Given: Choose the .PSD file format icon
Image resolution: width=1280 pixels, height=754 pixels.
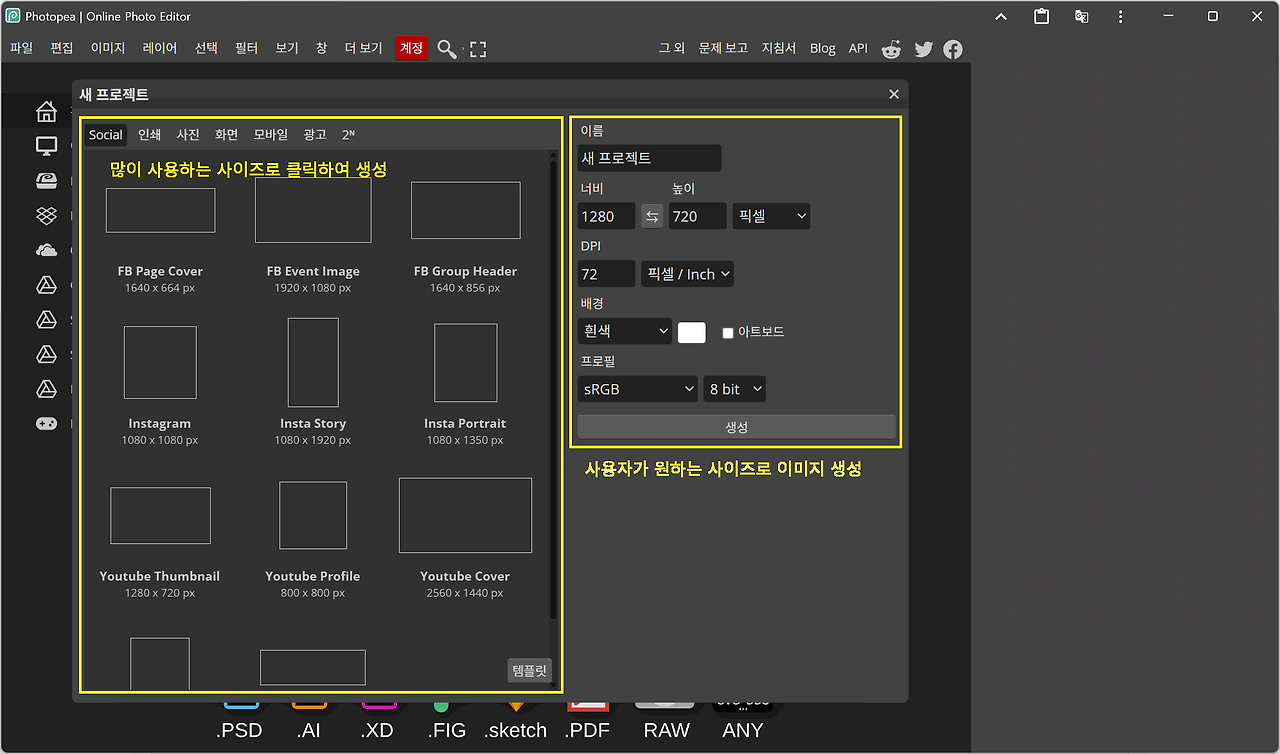Looking at the screenshot, I should click(240, 722).
